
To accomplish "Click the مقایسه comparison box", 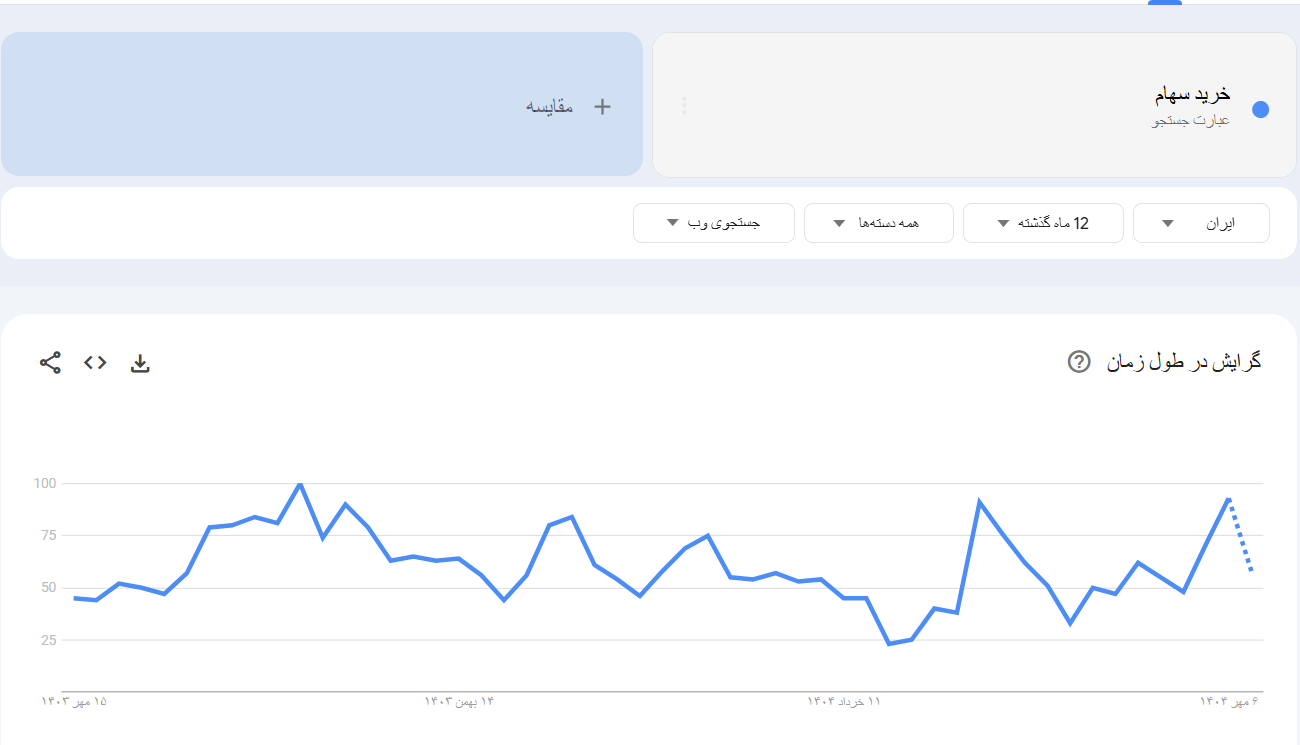I will click(x=322, y=105).
